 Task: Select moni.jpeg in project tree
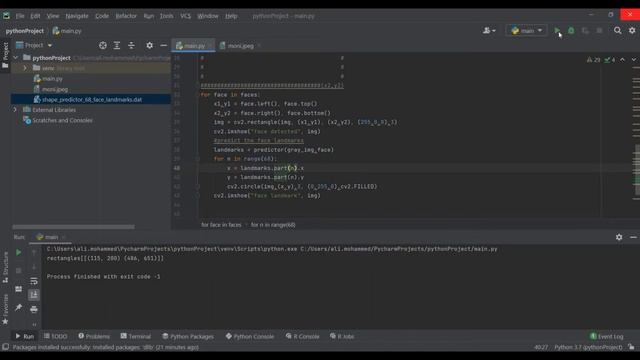tap(55, 89)
